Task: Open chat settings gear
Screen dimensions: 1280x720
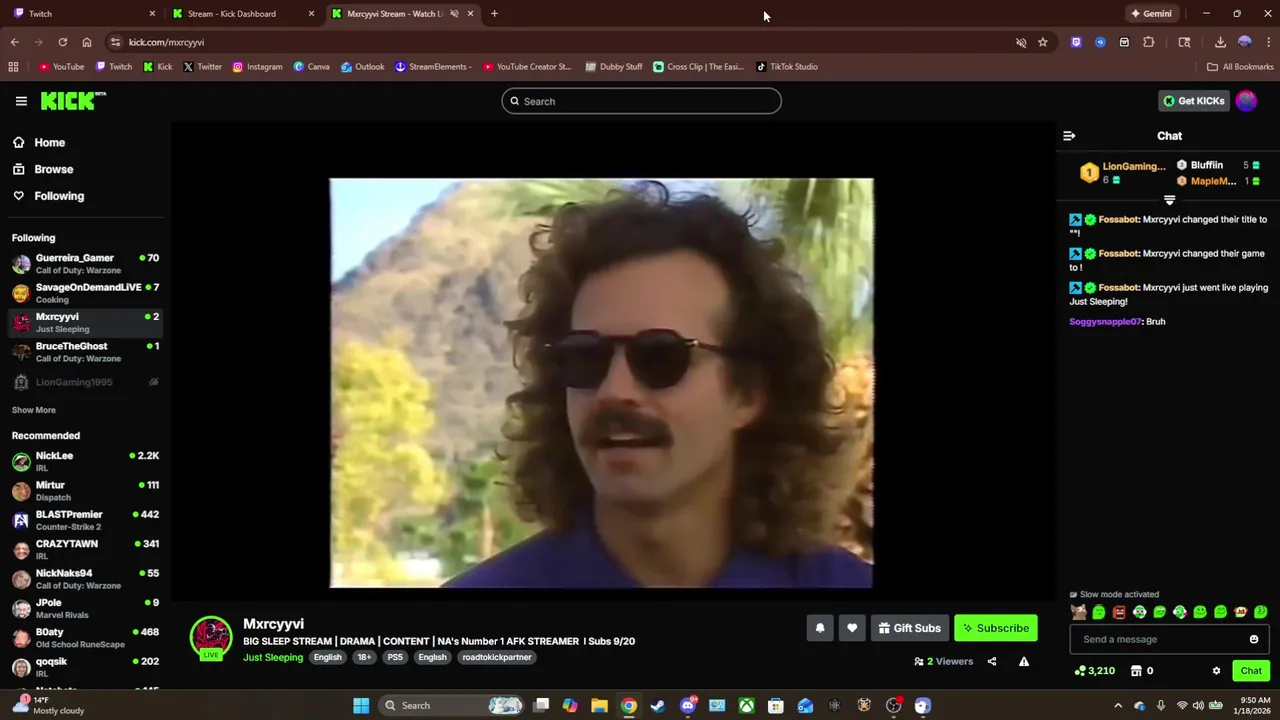Action: (1216, 671)
